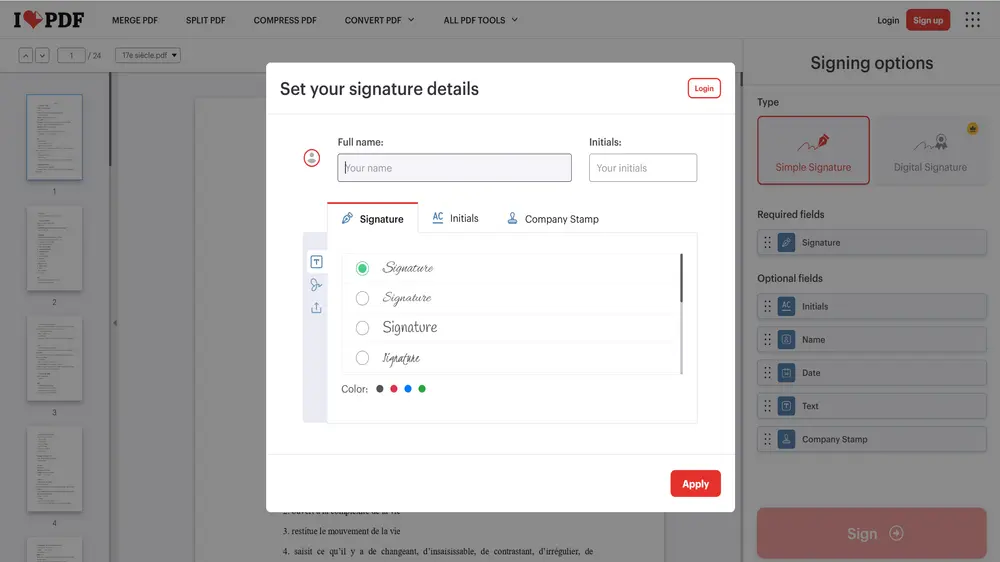This screenshot has width=1000, height=562.
Task: Expand the ALL PDF TOOLS menu
Action: (x=480, y=20)
